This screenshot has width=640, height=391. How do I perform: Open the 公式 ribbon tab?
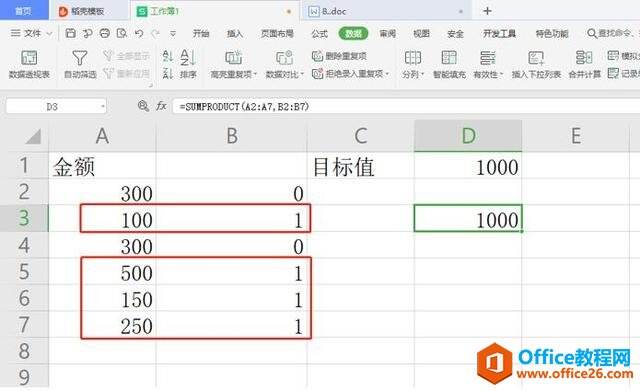pos(319,33)
